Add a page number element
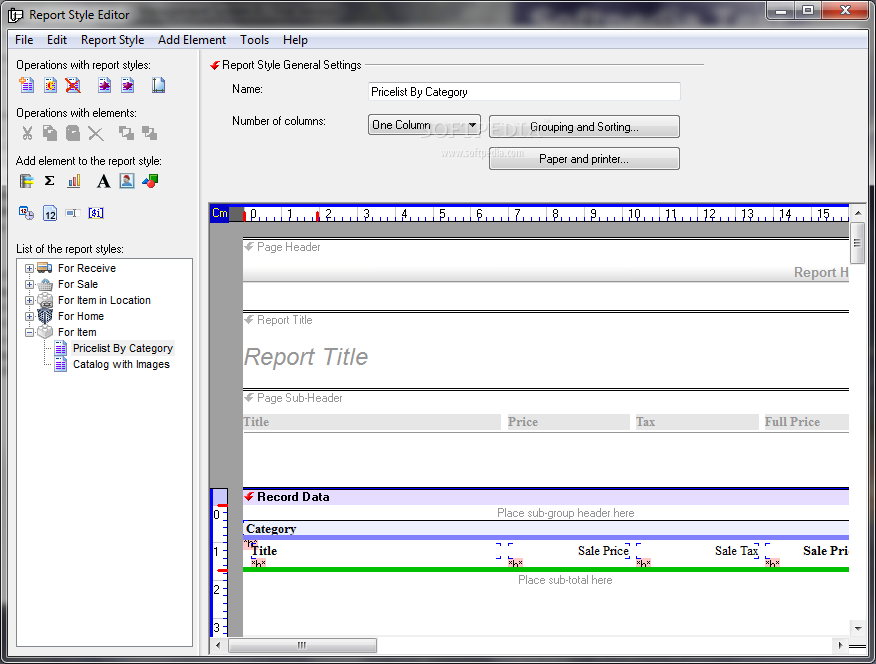This screenshot has width=876, height=664. [x=50, y=213]
